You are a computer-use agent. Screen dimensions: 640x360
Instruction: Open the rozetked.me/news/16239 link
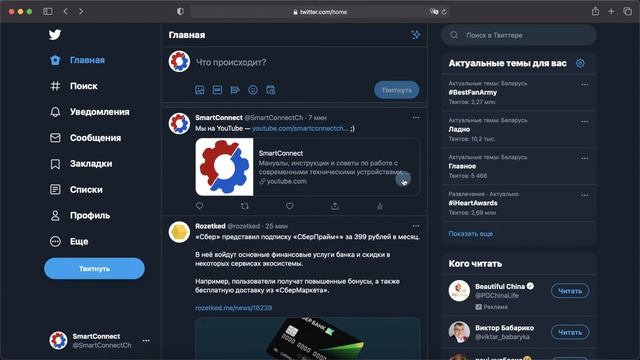point(233,308)
